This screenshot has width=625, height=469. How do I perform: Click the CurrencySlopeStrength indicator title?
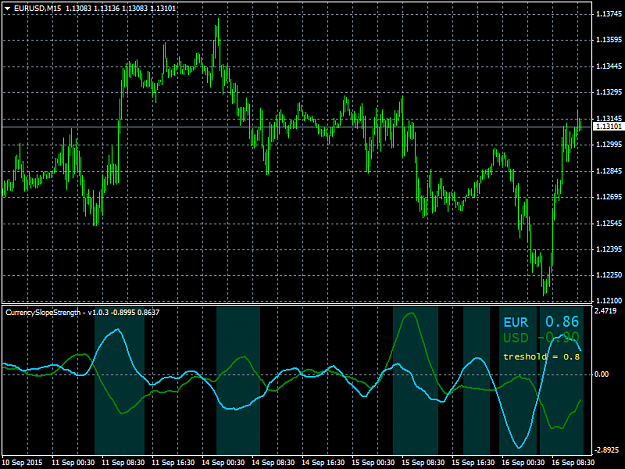point(43,312)
